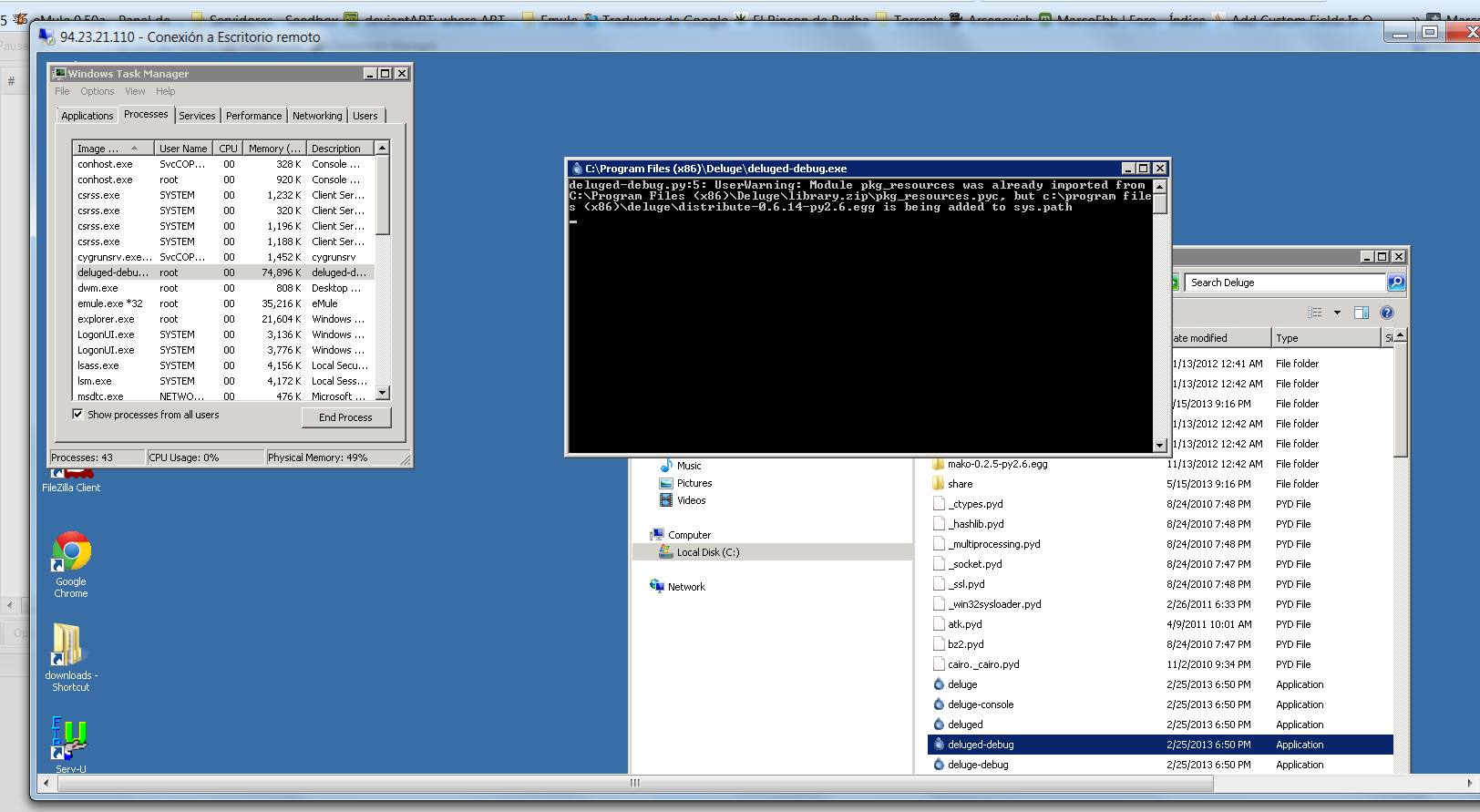Select deluged-debug application icon
The image size is (1480, 812).
pos(939,745)
